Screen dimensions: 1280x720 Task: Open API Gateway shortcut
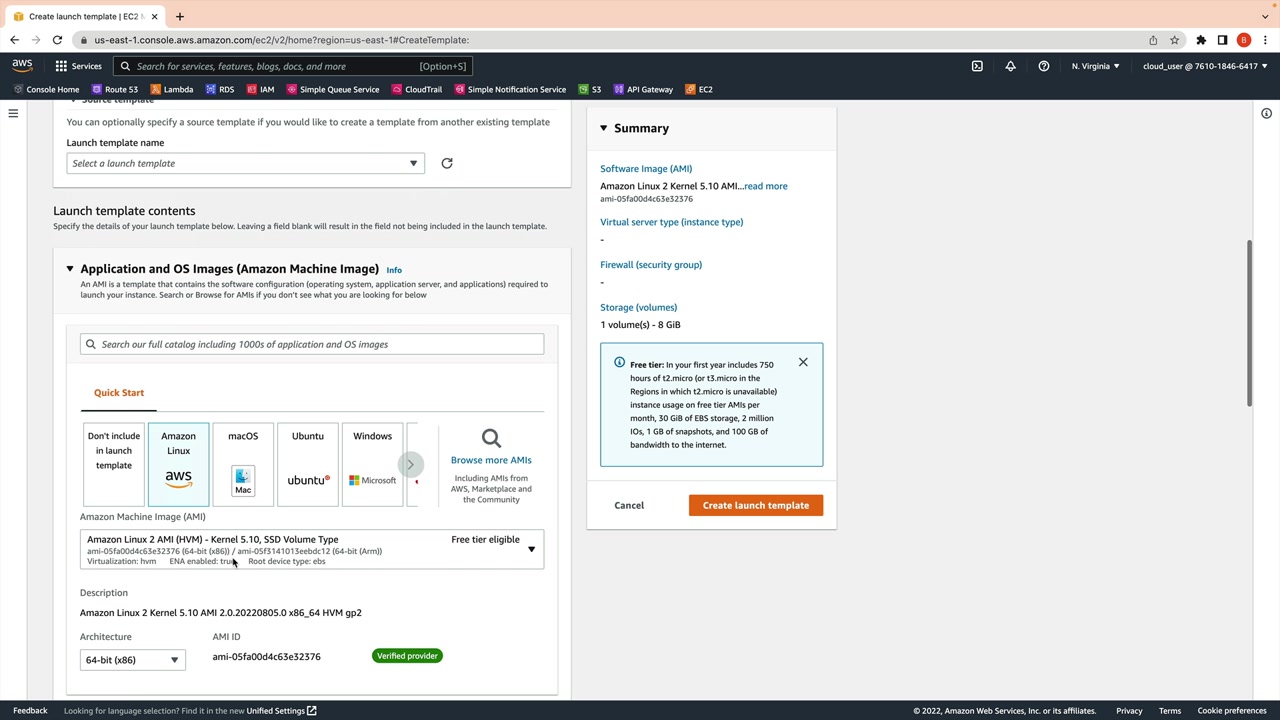pos(643,89)
